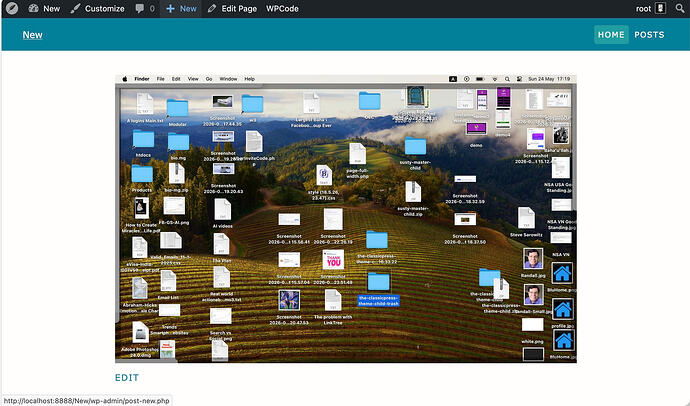Select the highlighted the-classicpress-theme-child-trash folder
Viewport: 690px width, 406px height.
click(x=378, y=282)
